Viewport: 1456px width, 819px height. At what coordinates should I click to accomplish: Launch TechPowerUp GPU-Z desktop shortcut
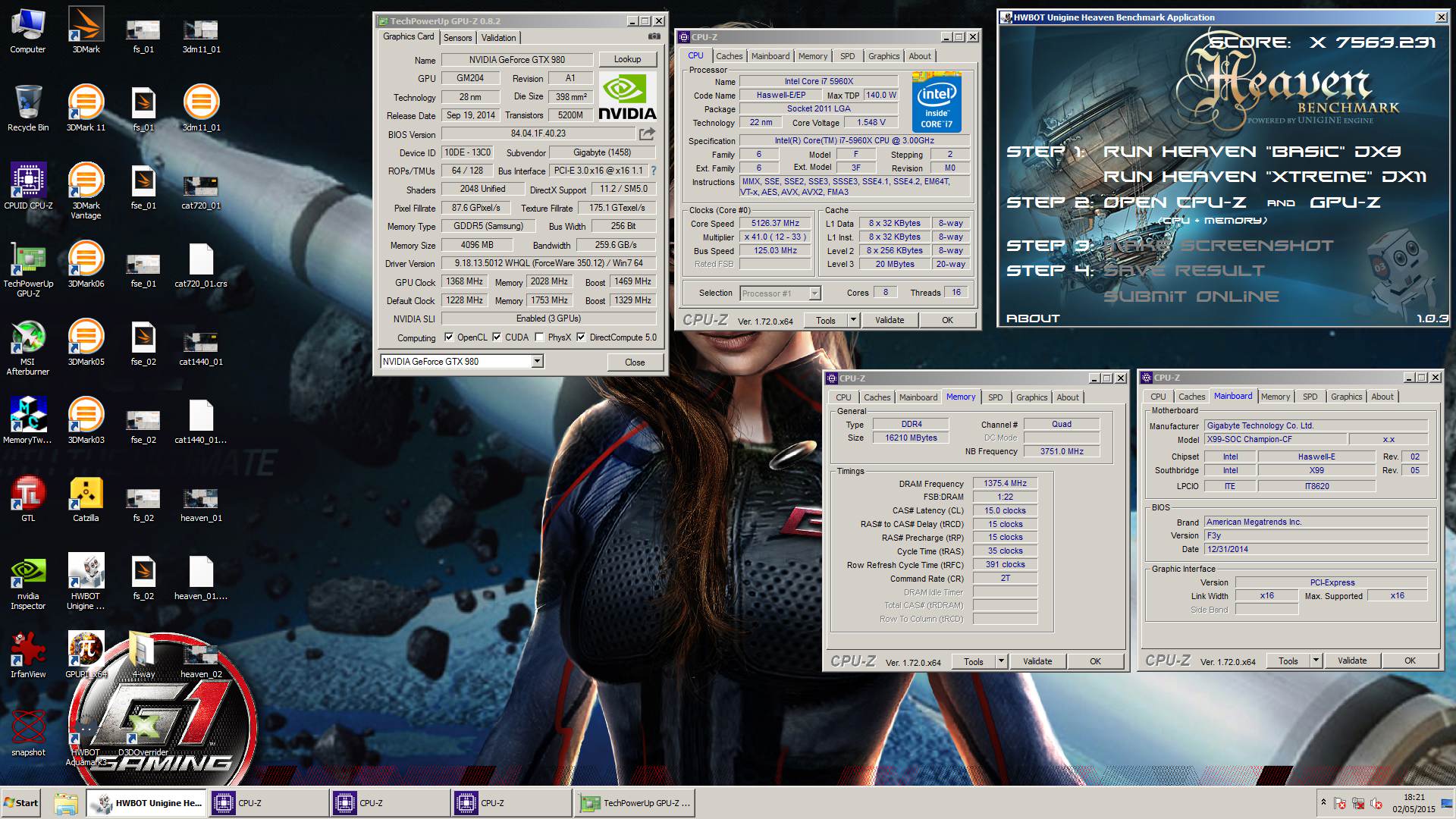tap(28, 269)
